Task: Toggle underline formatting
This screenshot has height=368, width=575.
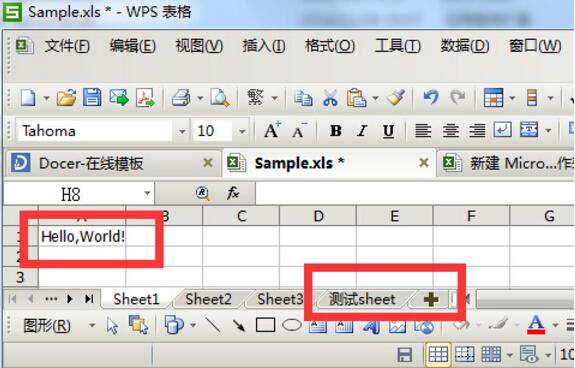Action: (389, 131)
